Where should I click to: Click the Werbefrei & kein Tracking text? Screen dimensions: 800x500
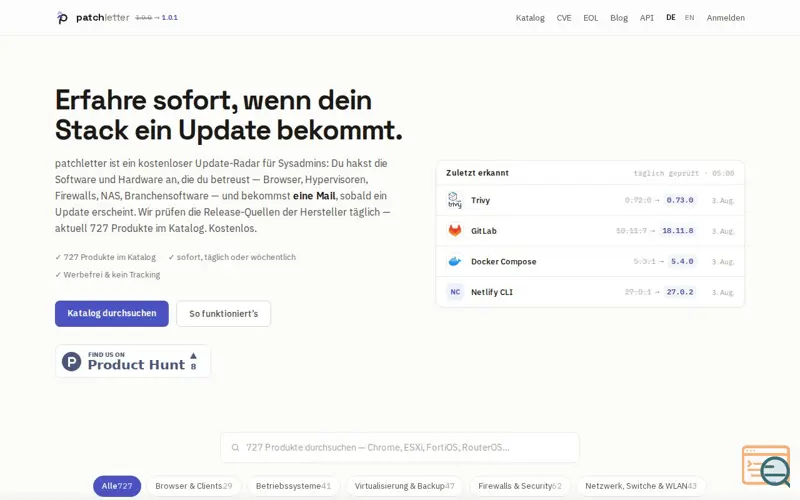click(108, 274)
